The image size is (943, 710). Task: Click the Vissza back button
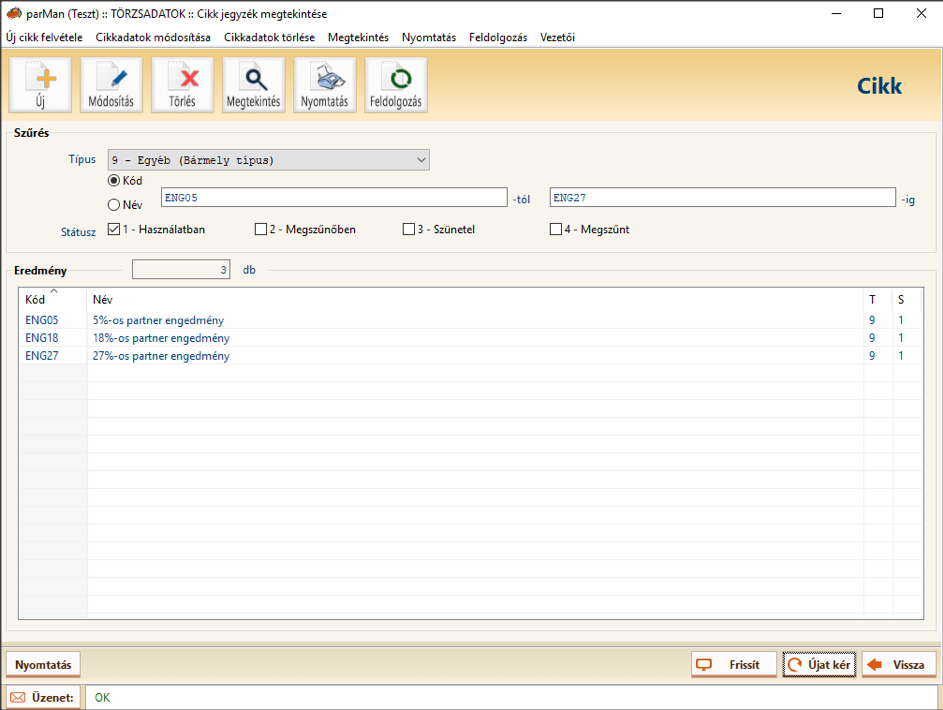pos(899,665)
